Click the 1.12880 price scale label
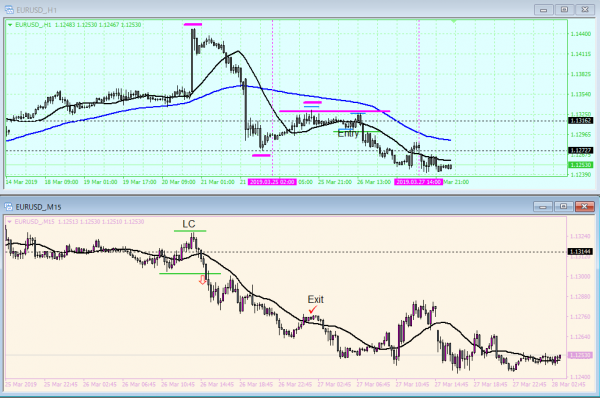 coord(580,297)
